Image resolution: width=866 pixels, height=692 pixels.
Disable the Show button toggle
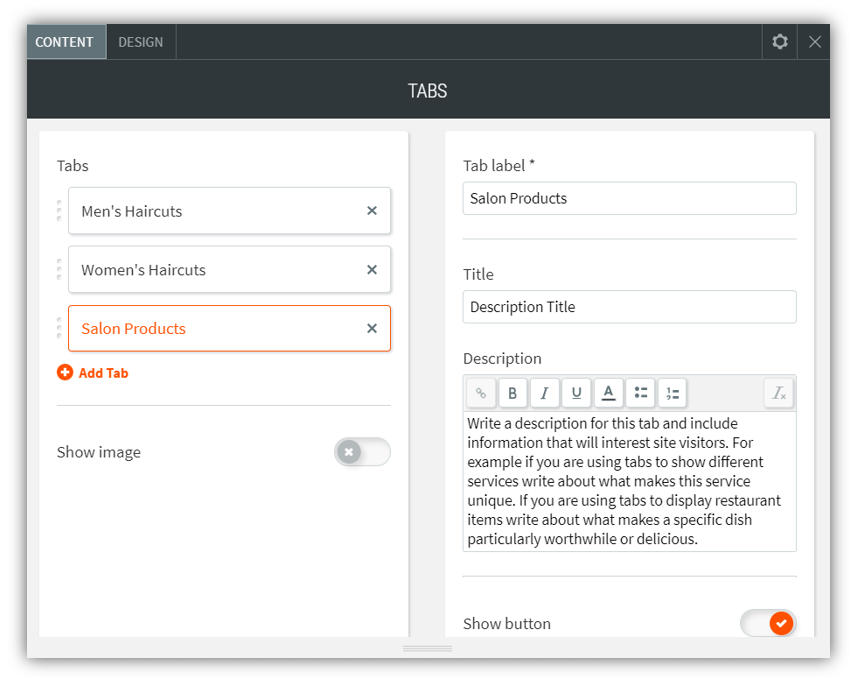[x=768, y=623]
